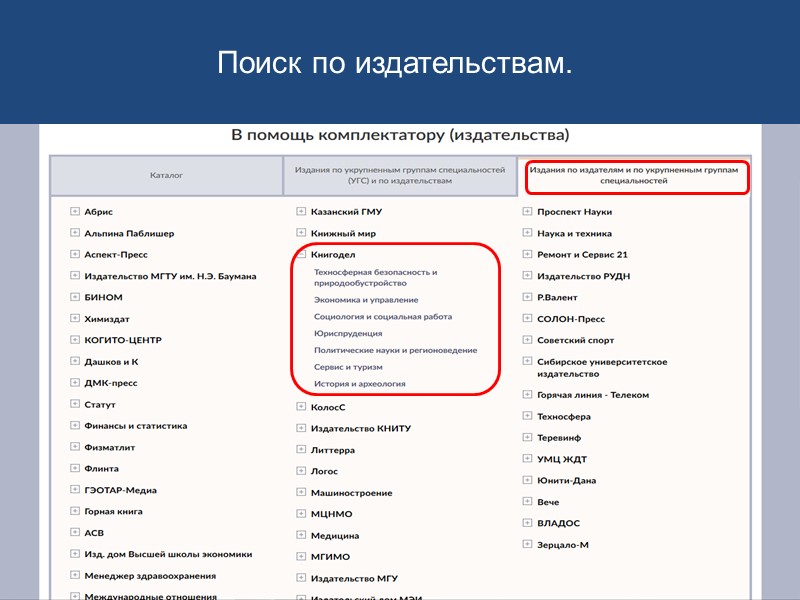Image resolution: width=800 pixels, height=600 pixels.
Task: Expand the Дашков и К node
Action: 75,361
